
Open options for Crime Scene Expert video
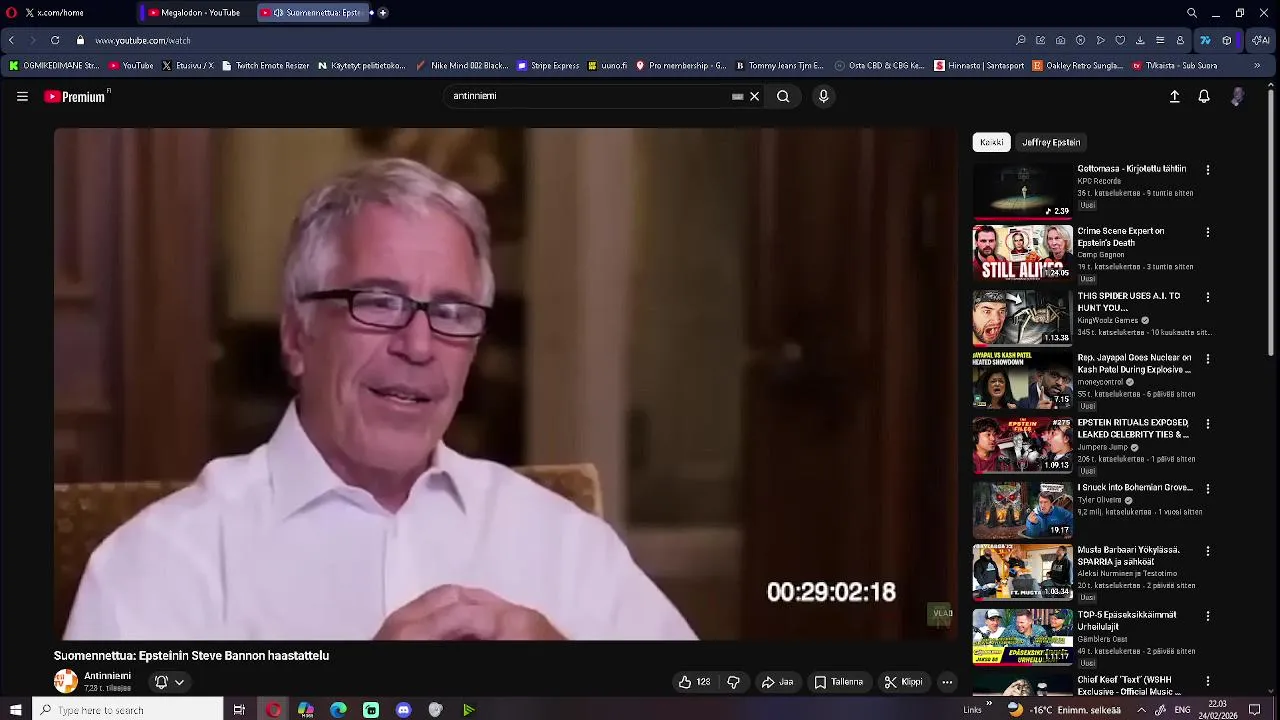1207,232
